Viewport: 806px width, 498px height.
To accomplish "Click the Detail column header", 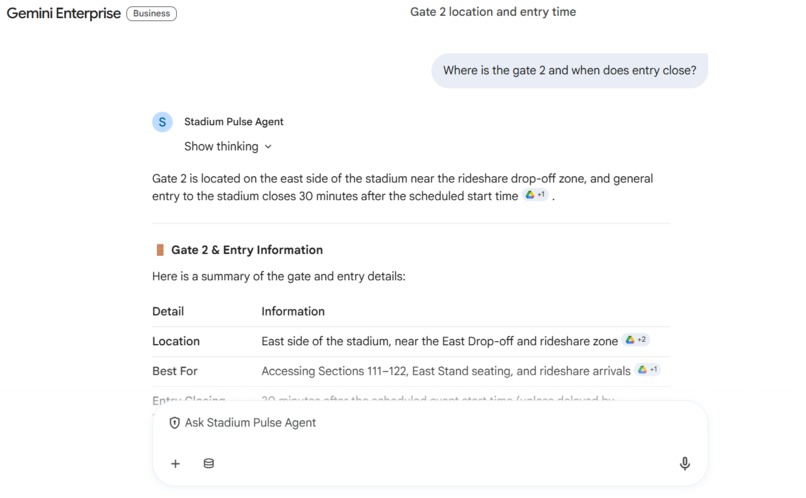I will pyautogui.click(x=168, y=311).
